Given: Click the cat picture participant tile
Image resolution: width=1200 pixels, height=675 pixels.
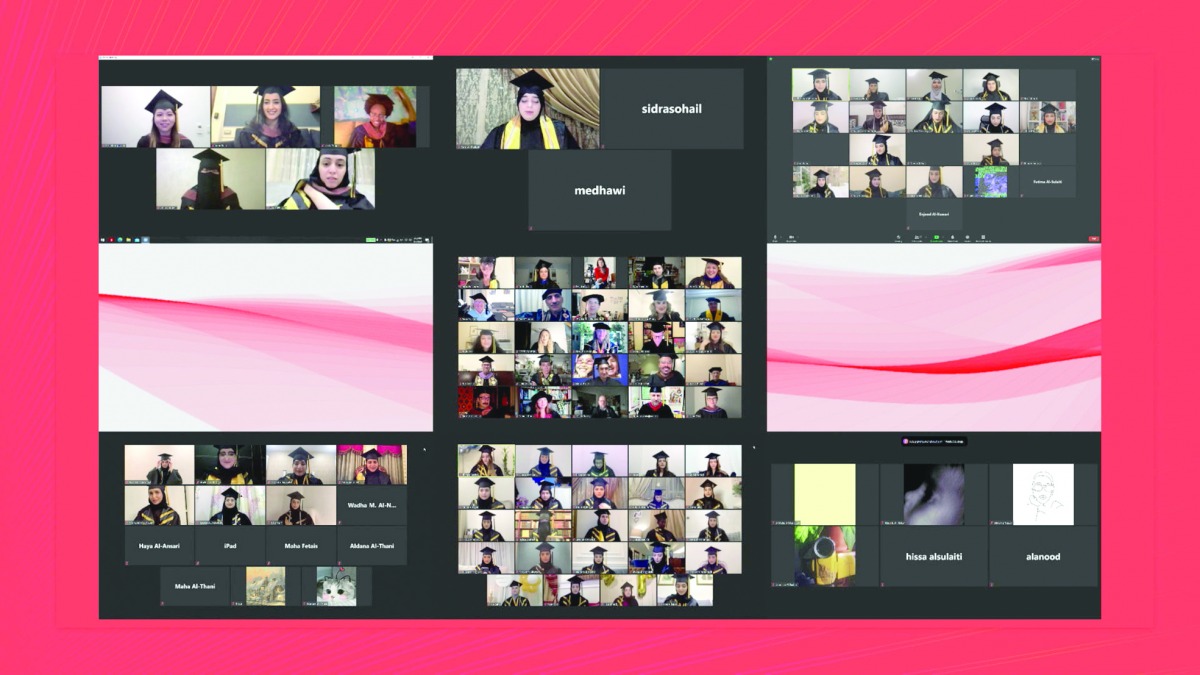Looking at the screenshot, I should [x=336, y=586].
